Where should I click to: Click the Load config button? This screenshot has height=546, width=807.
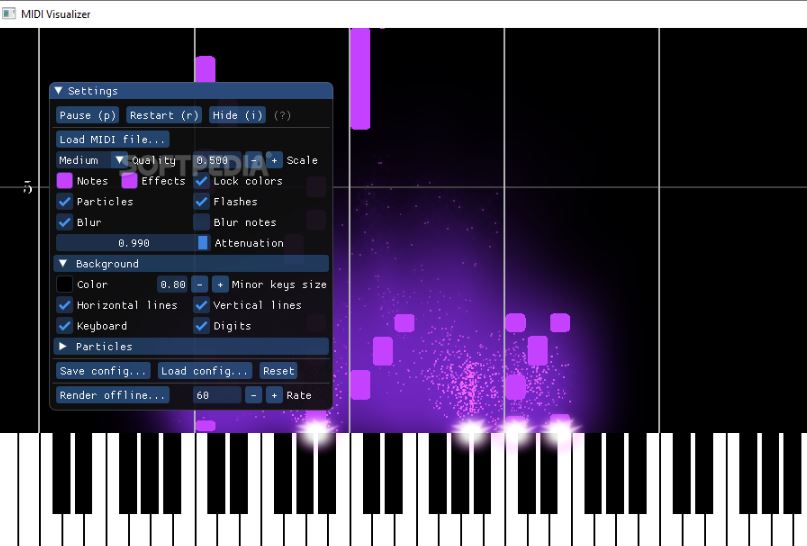pyautogui.click(x=205, y=371)
